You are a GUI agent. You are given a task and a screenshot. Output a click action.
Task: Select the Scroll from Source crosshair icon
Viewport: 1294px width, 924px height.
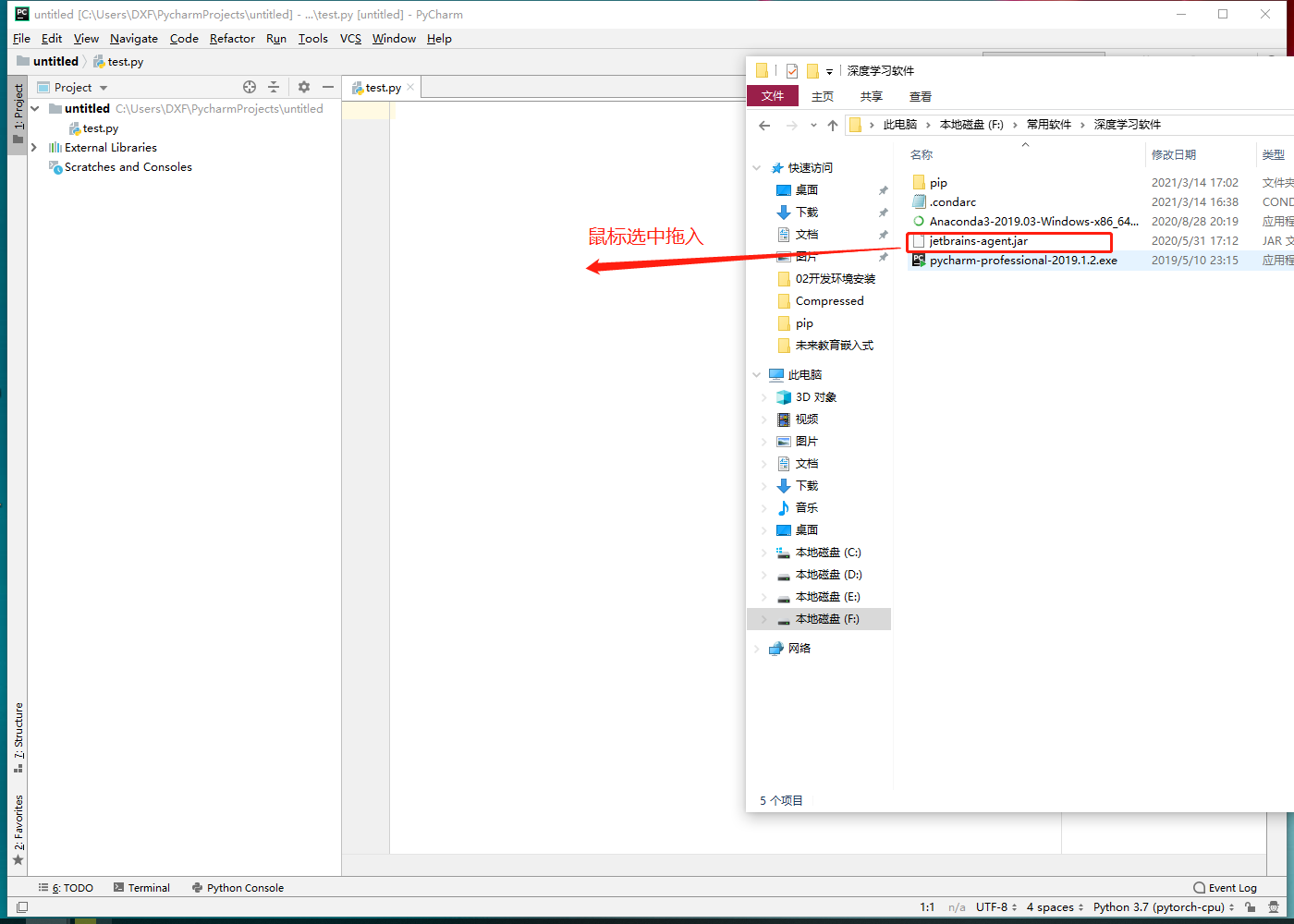[250, 86]
